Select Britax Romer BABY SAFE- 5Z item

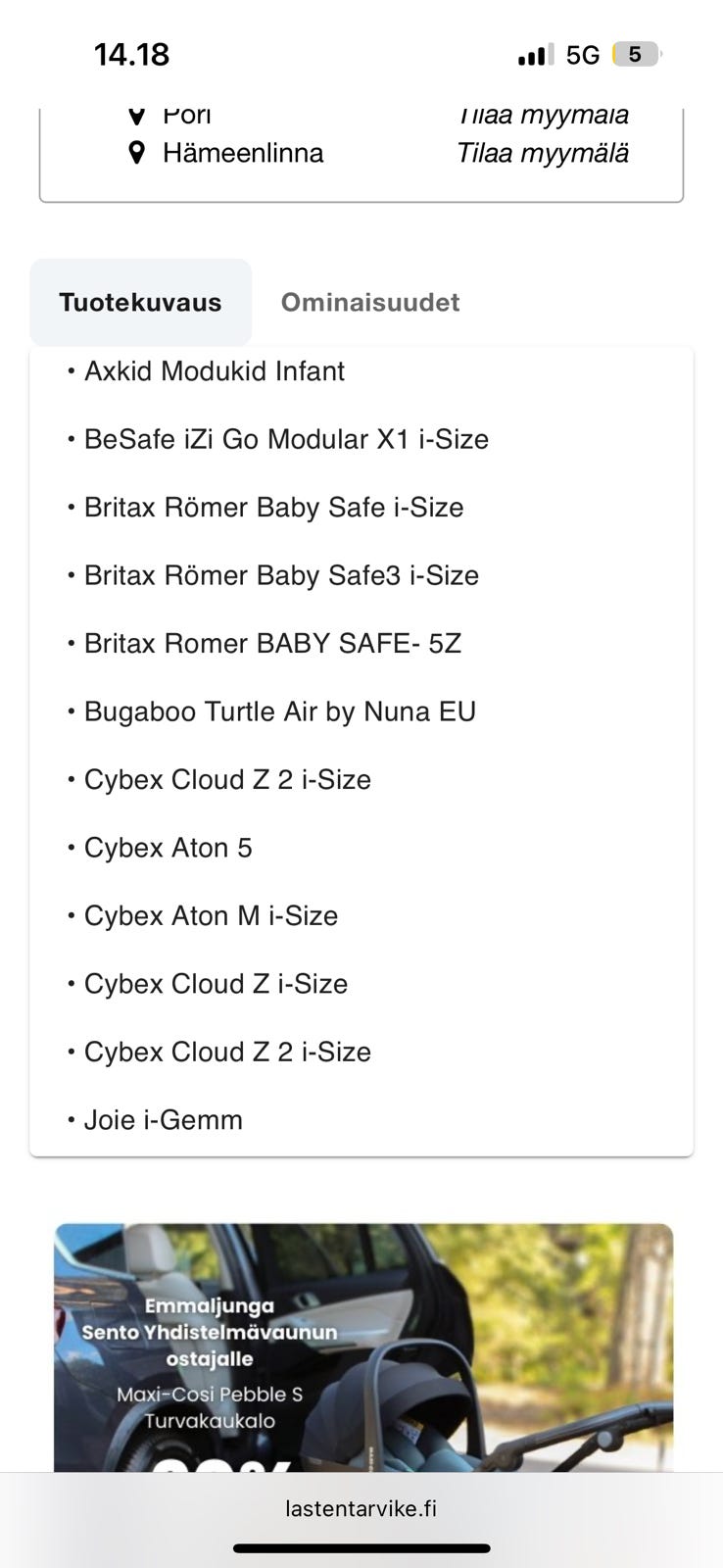pyautogui.click(x=272, y=644)
